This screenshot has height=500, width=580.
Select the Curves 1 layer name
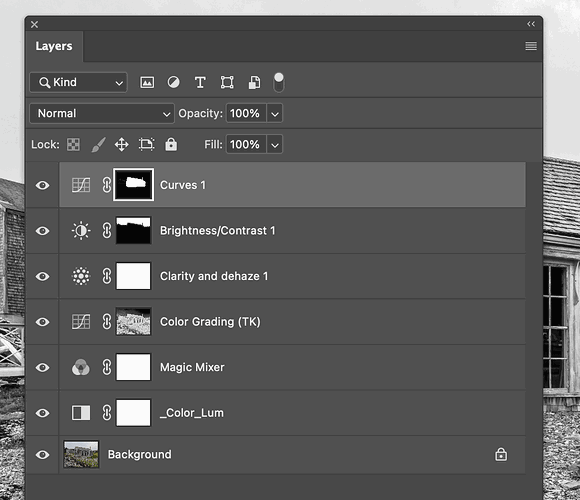pyautogui.click(x=183, y=185)
